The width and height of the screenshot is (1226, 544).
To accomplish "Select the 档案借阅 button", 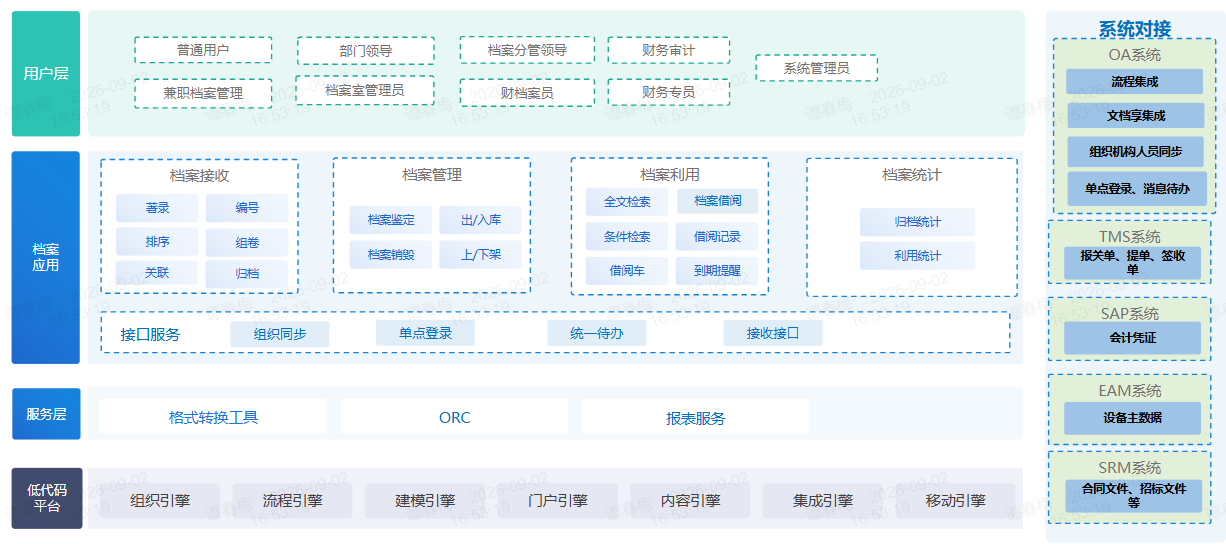I will coord(717,201).
